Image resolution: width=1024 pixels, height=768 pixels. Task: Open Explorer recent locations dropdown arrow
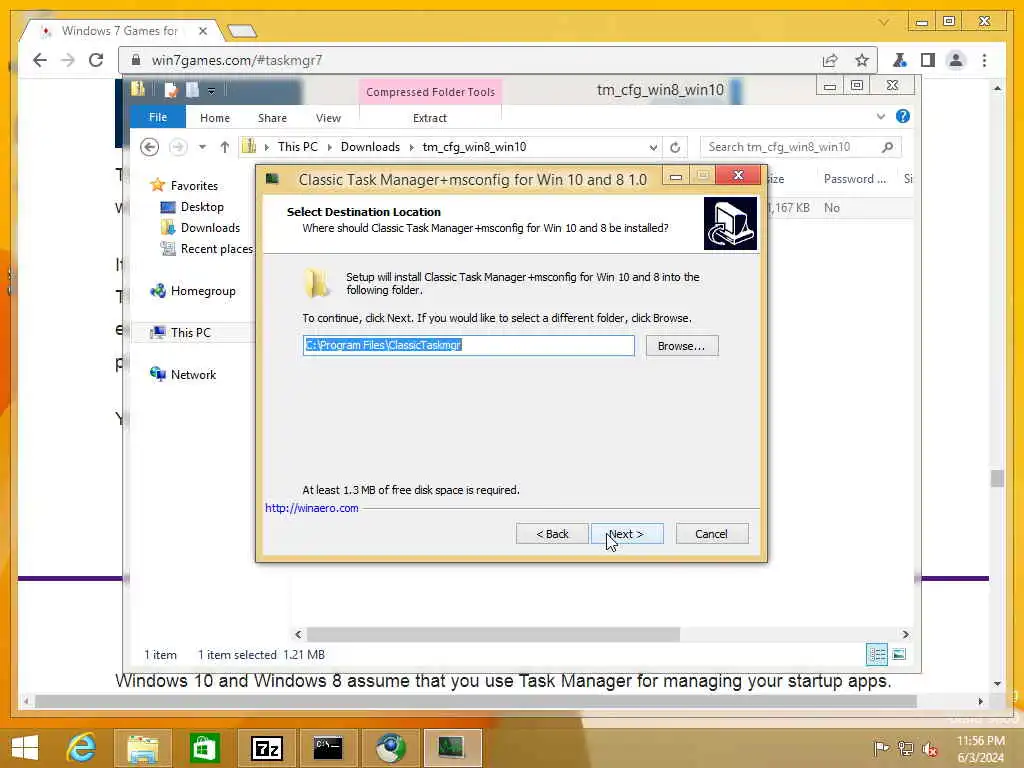point(202,147)
